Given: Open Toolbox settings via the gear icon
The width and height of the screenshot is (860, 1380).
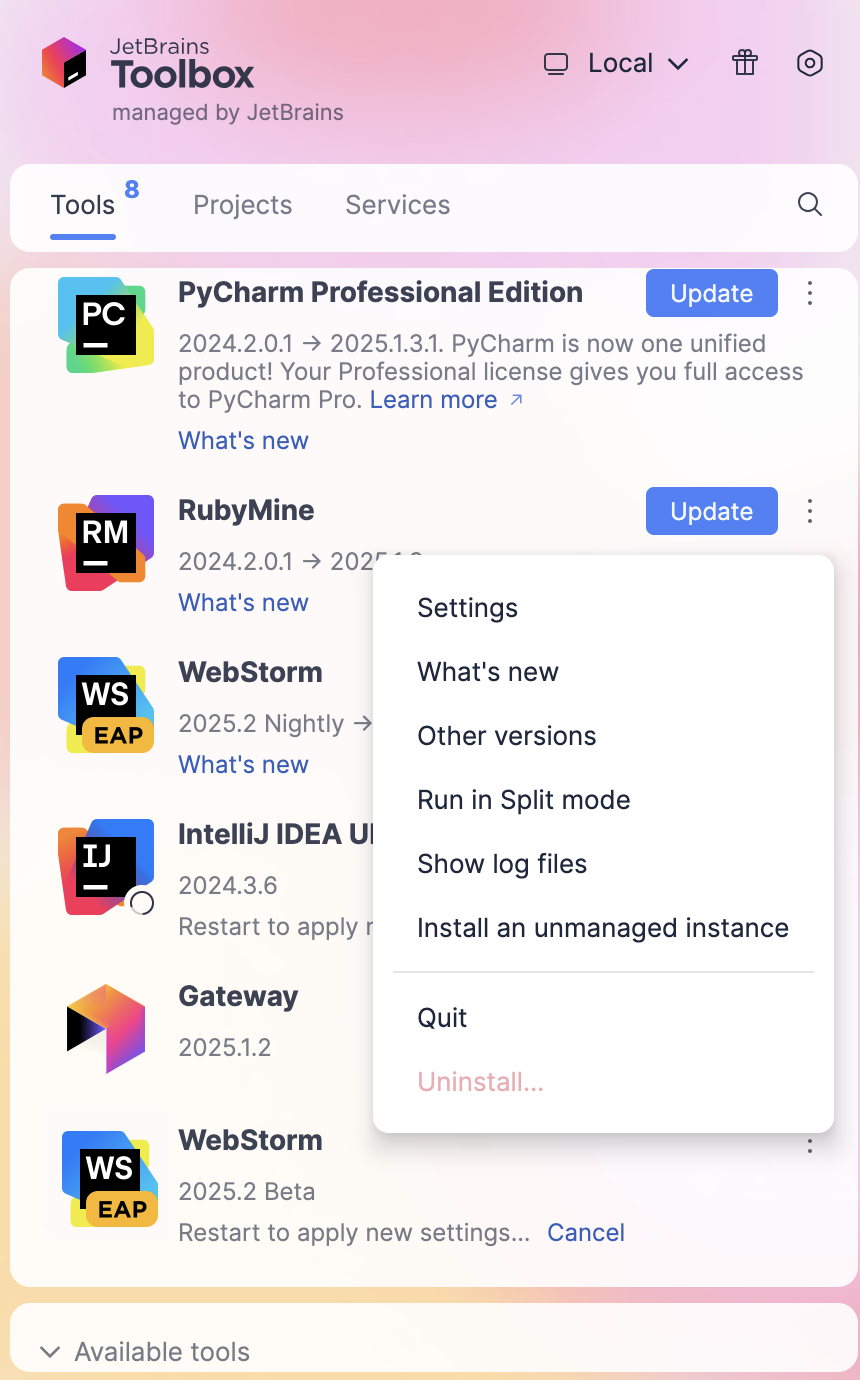Looking at the screenshot, I should pyautogui.click(x=810, y=63).
